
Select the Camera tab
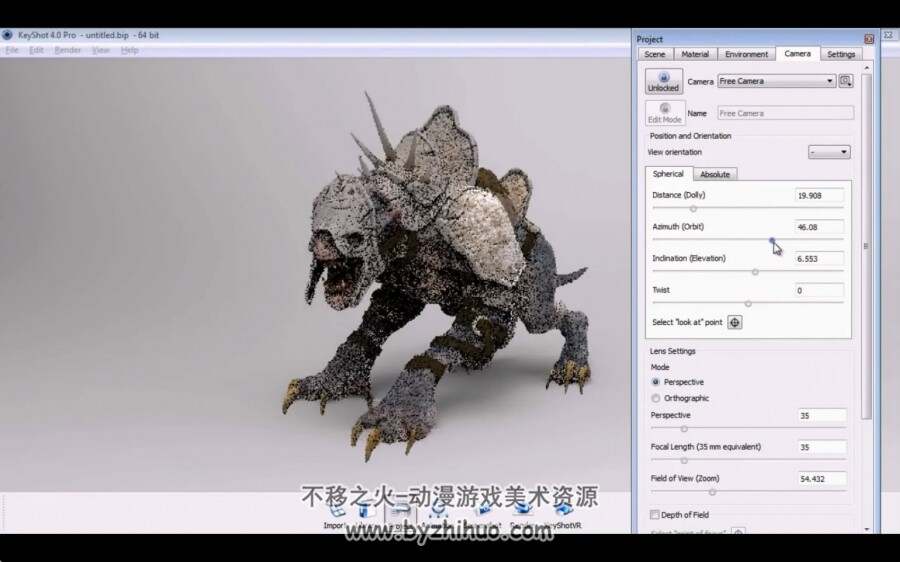[x=797, y=53]
